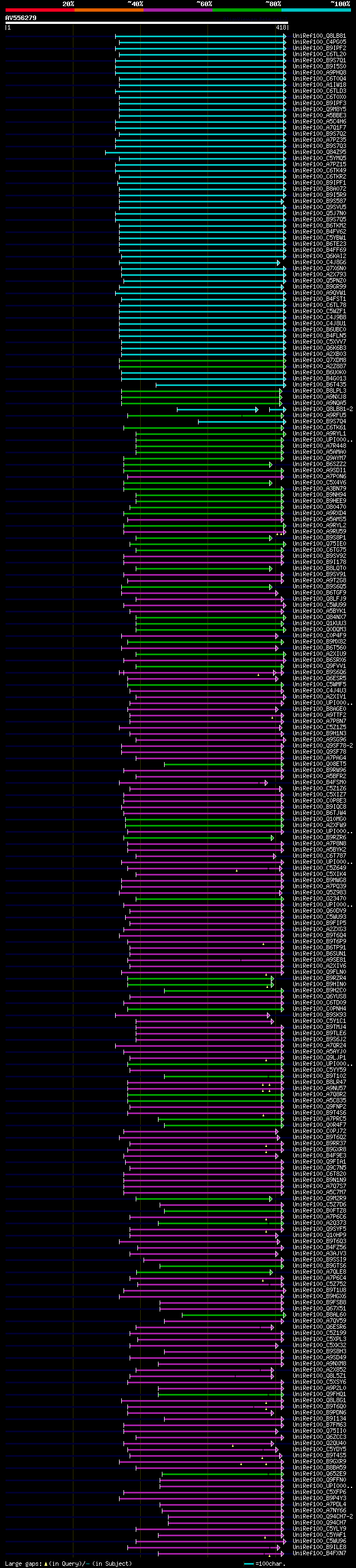Select the UniRef100_Q8LB81-2 label

(323, 409)
